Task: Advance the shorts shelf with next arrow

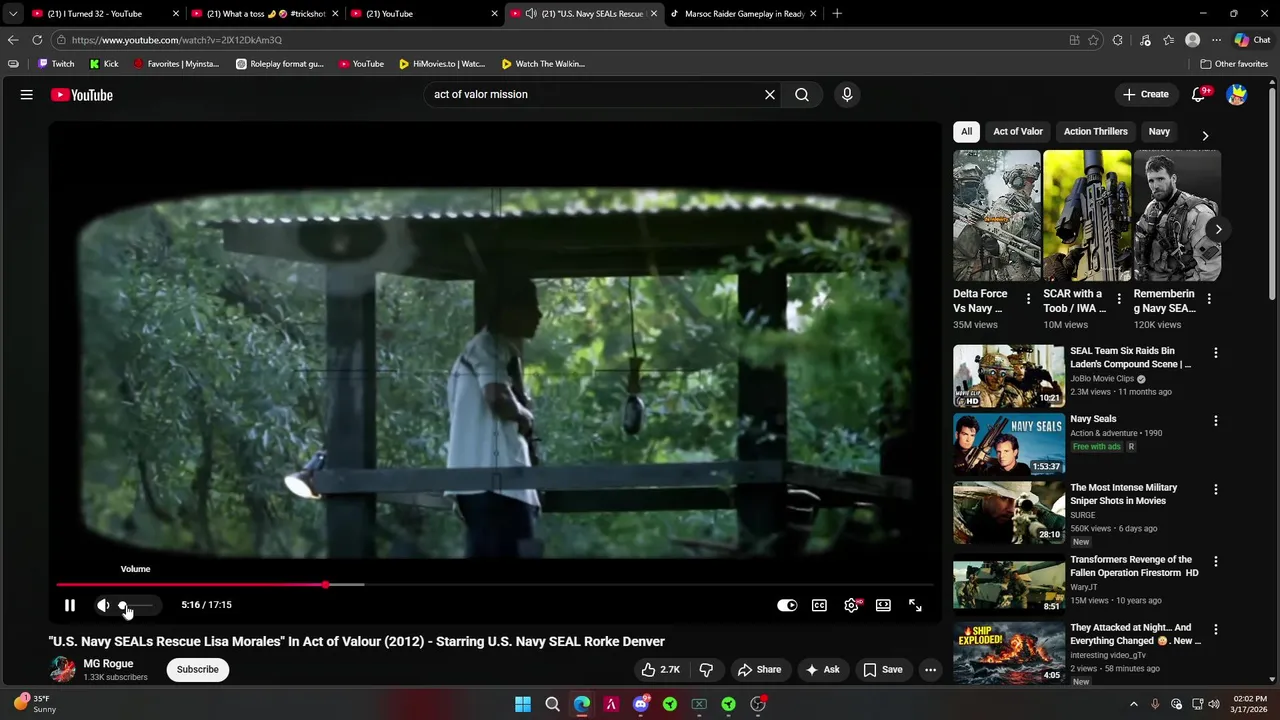Action: (1218, 229)
